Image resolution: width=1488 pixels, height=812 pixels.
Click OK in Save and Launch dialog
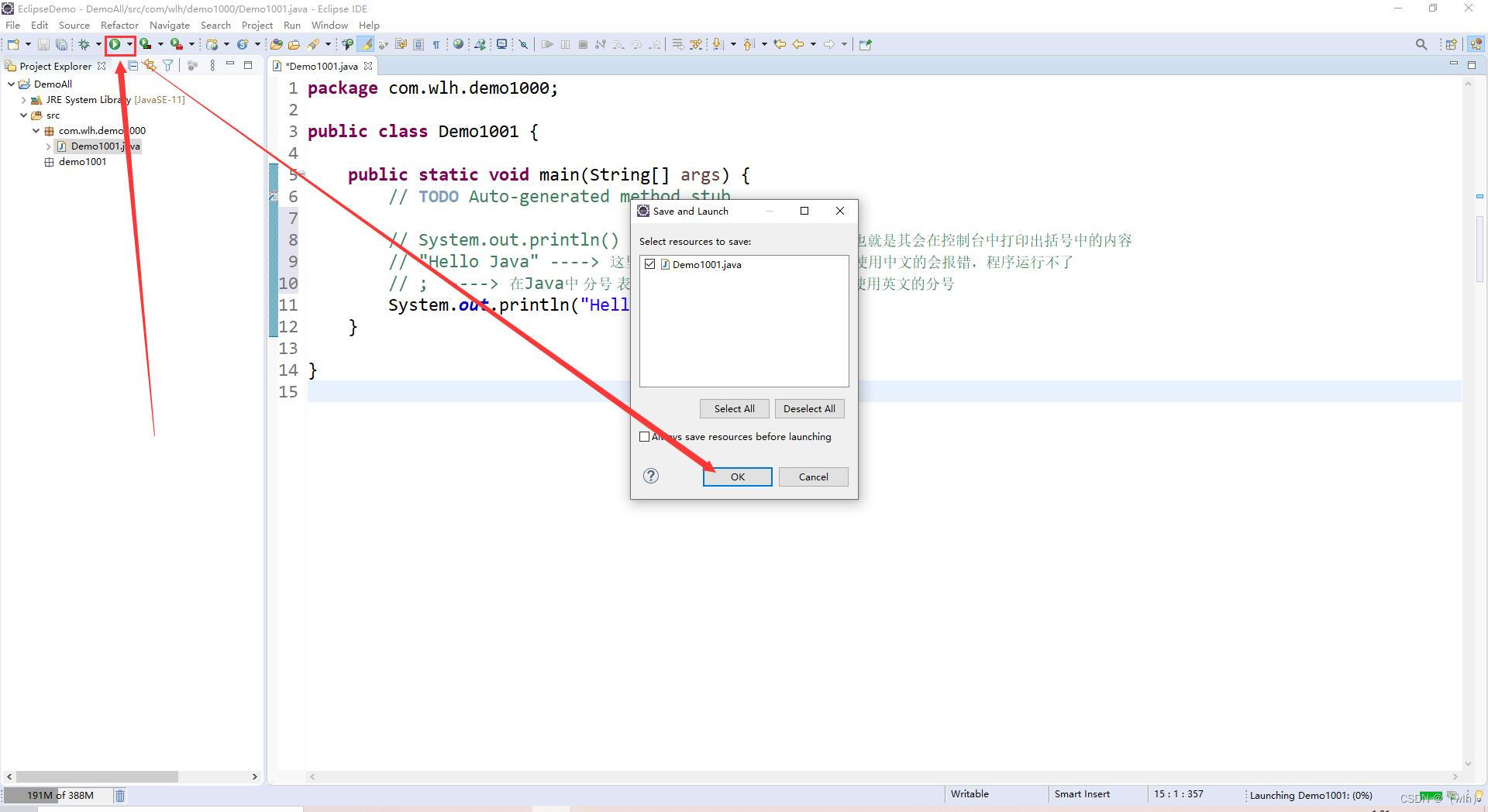tap(737, 477)
